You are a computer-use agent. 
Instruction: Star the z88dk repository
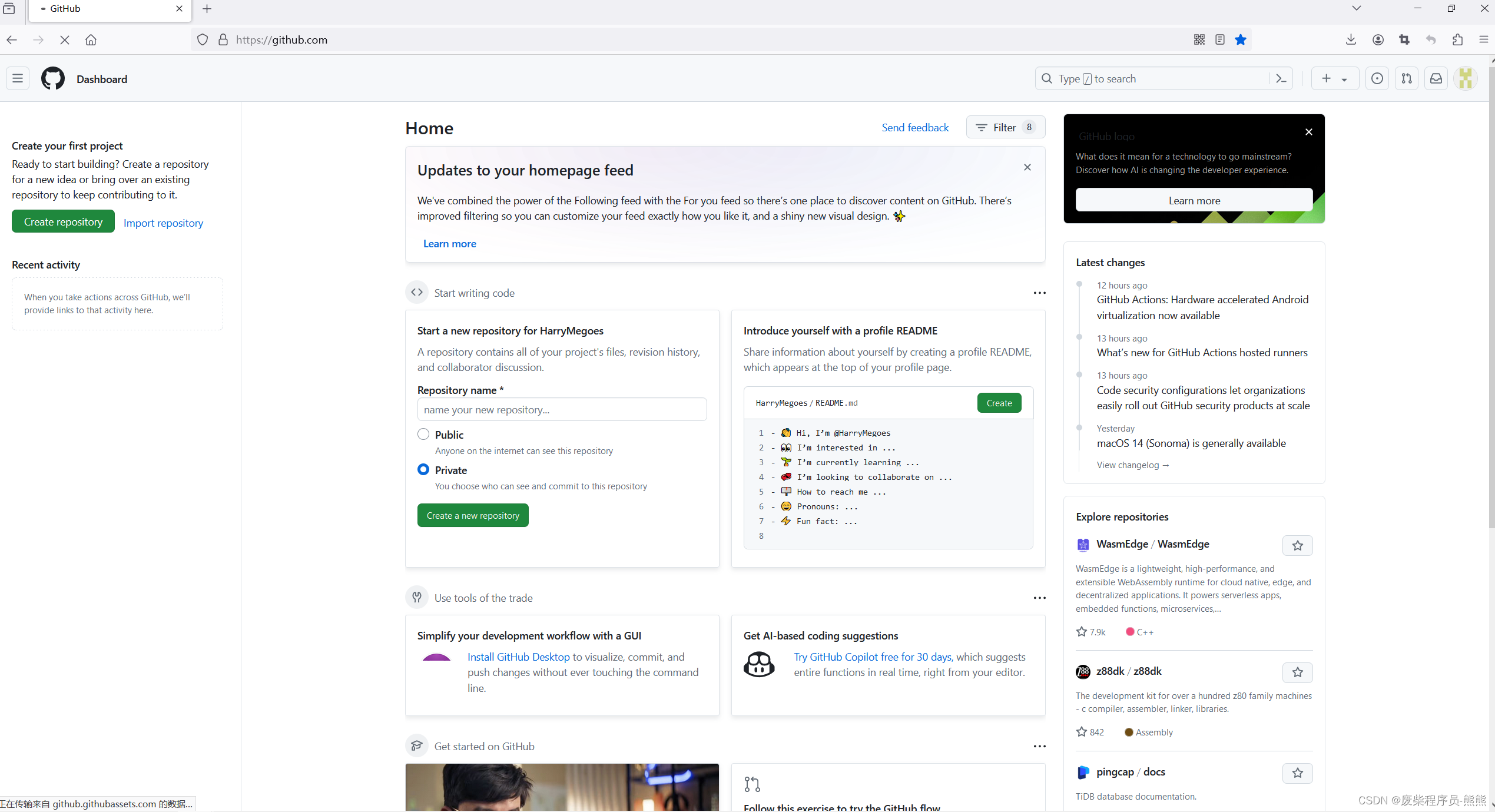(x=1297, y=672)
